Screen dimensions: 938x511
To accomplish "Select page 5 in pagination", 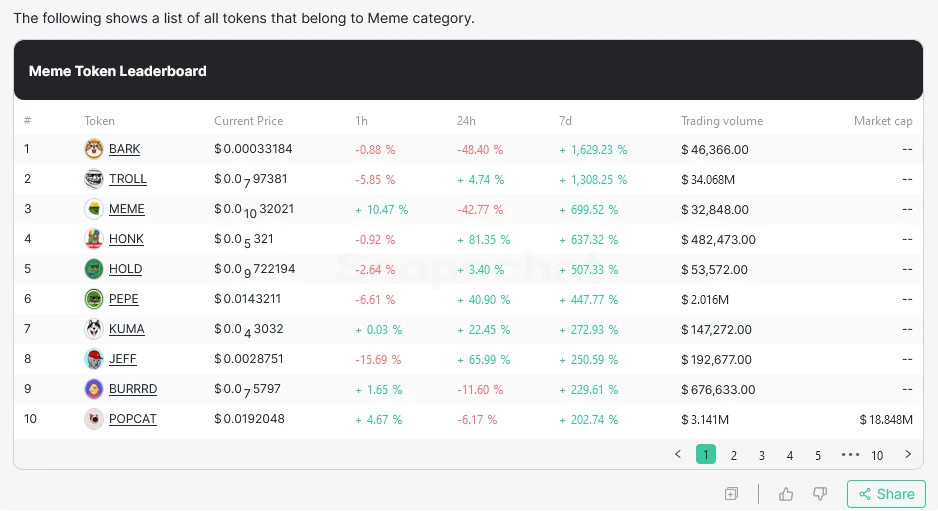I will [818, 455].
